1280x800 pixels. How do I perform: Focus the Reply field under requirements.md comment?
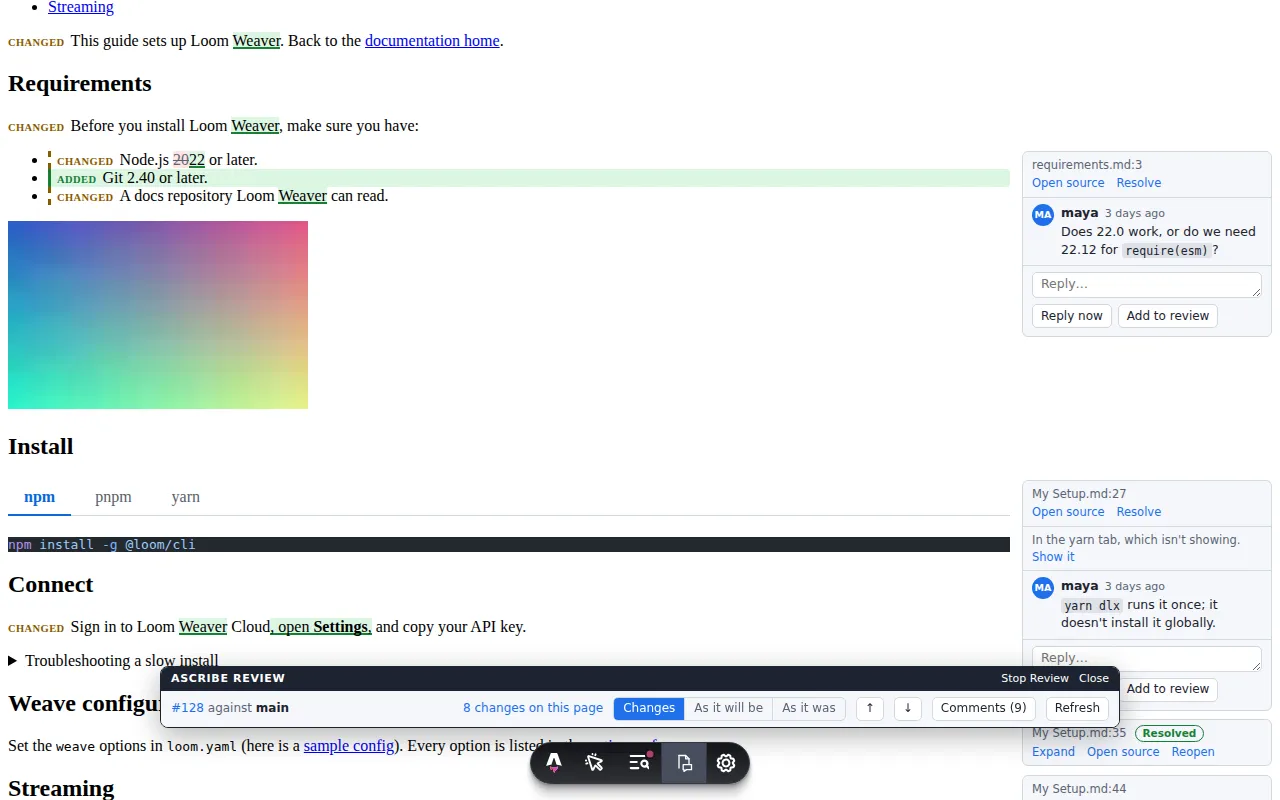coord(1146,285)
